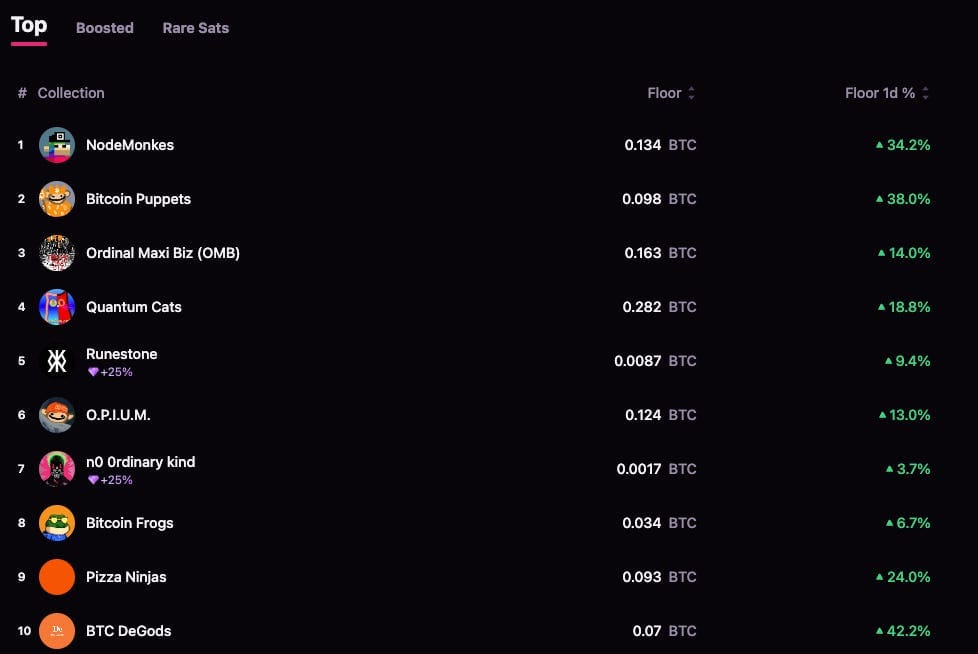Screen dimensions: 978x654
Task: Click n0 0rdinary kind's +25% boost badge
Action: point(111,480)
